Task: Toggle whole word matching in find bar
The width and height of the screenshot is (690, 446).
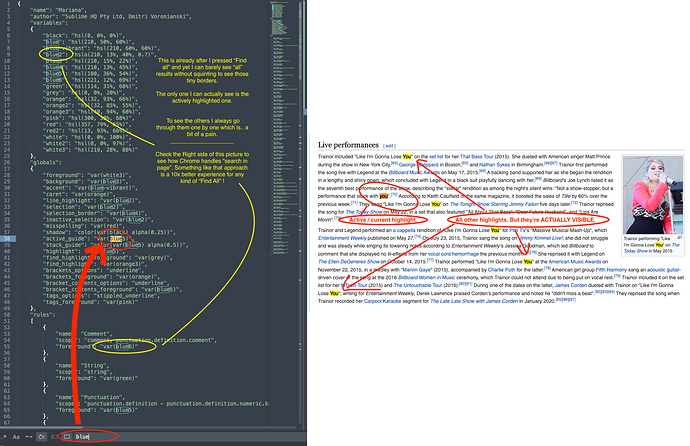Action: pos(29,437)
